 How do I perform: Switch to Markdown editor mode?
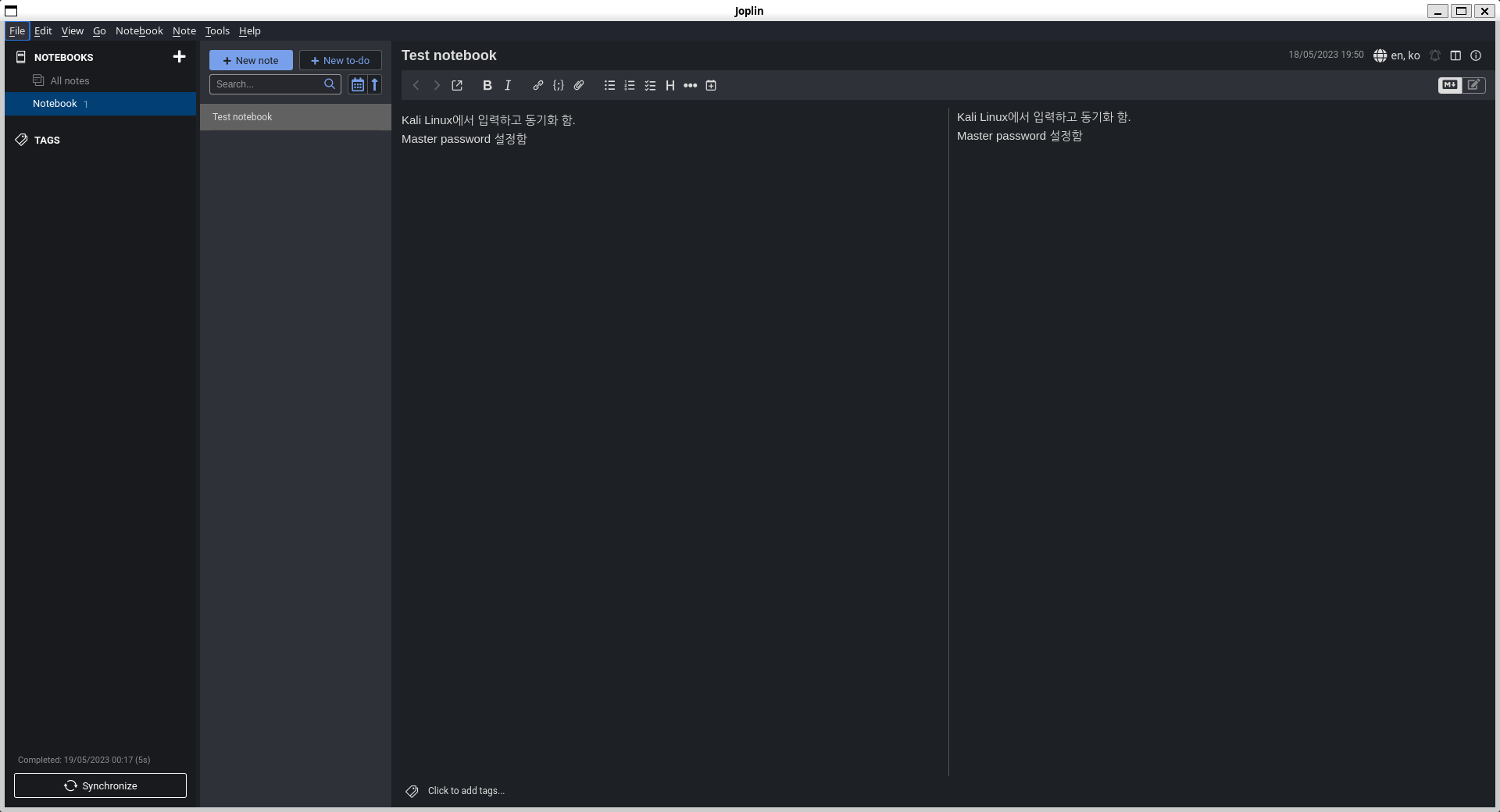tap(1450, 84)
